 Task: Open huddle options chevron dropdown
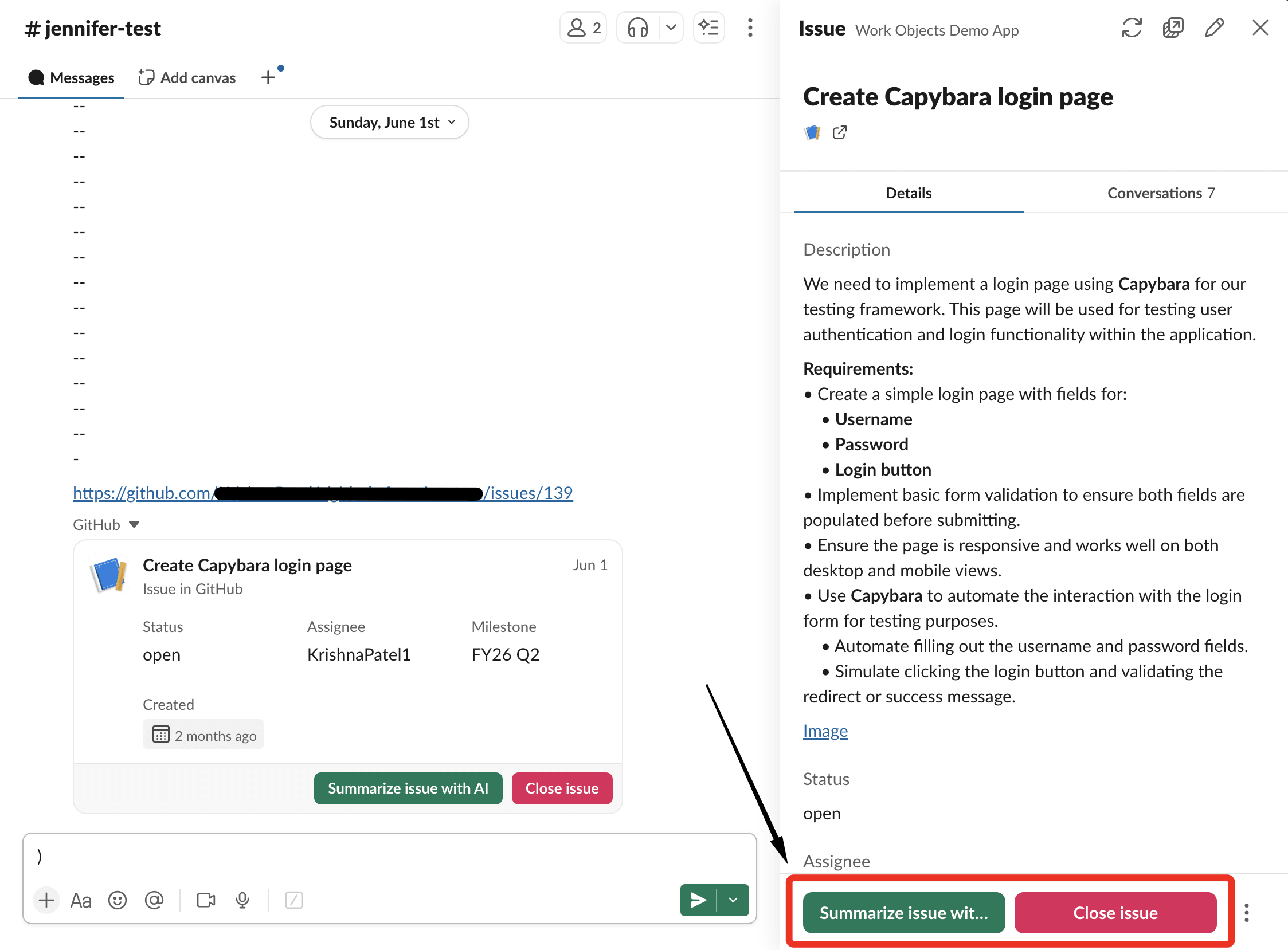(x=671, y=28)
